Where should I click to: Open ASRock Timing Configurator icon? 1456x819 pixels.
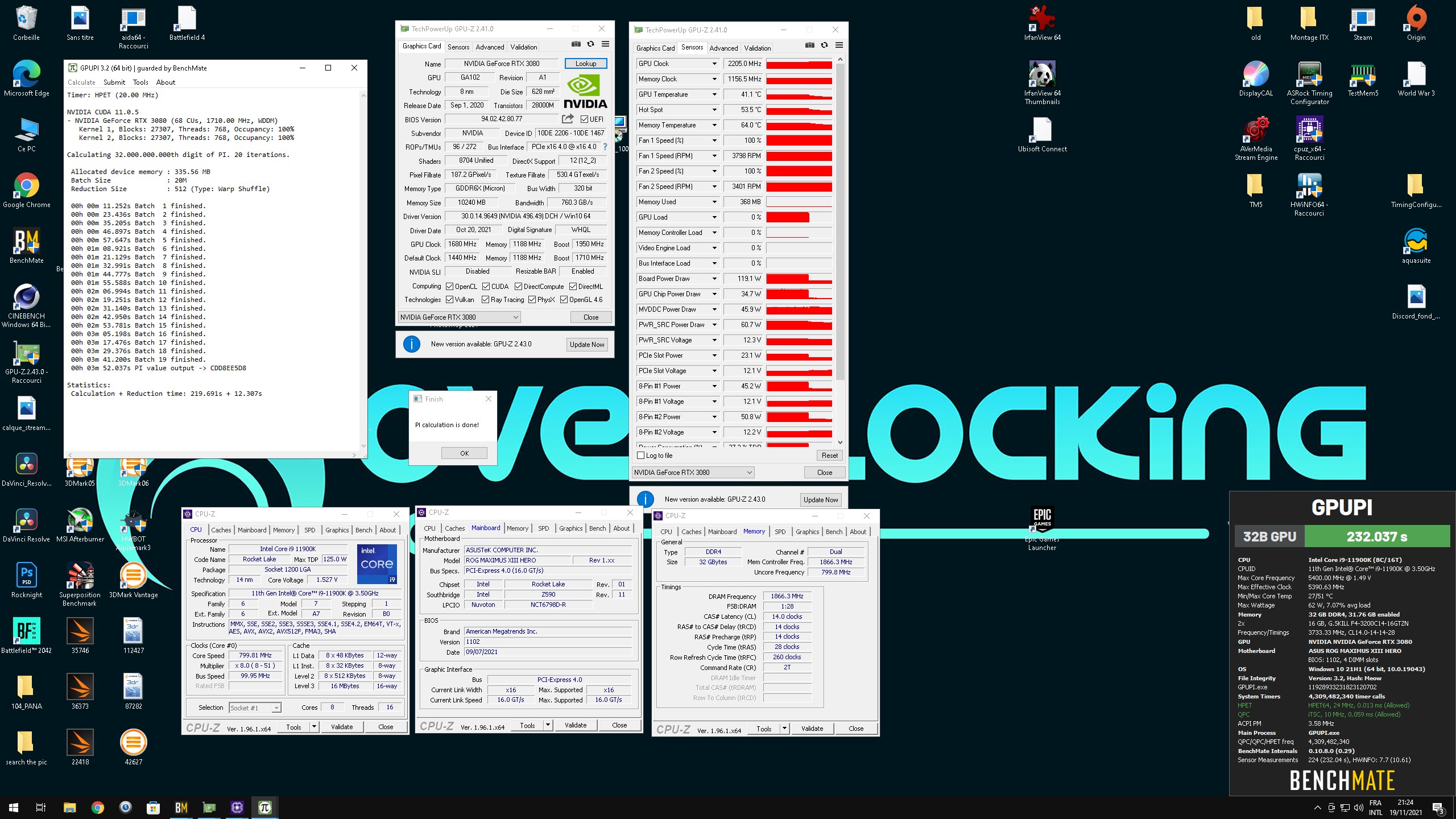pyautogui.click(x=1309, y=83)
